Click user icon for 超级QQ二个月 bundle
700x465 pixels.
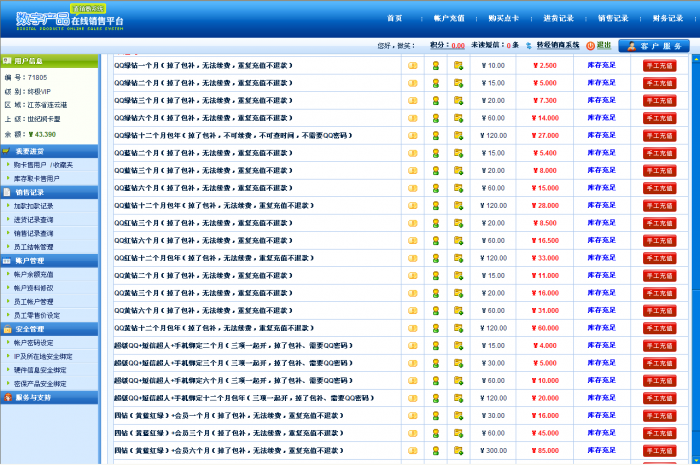[436, 346]
